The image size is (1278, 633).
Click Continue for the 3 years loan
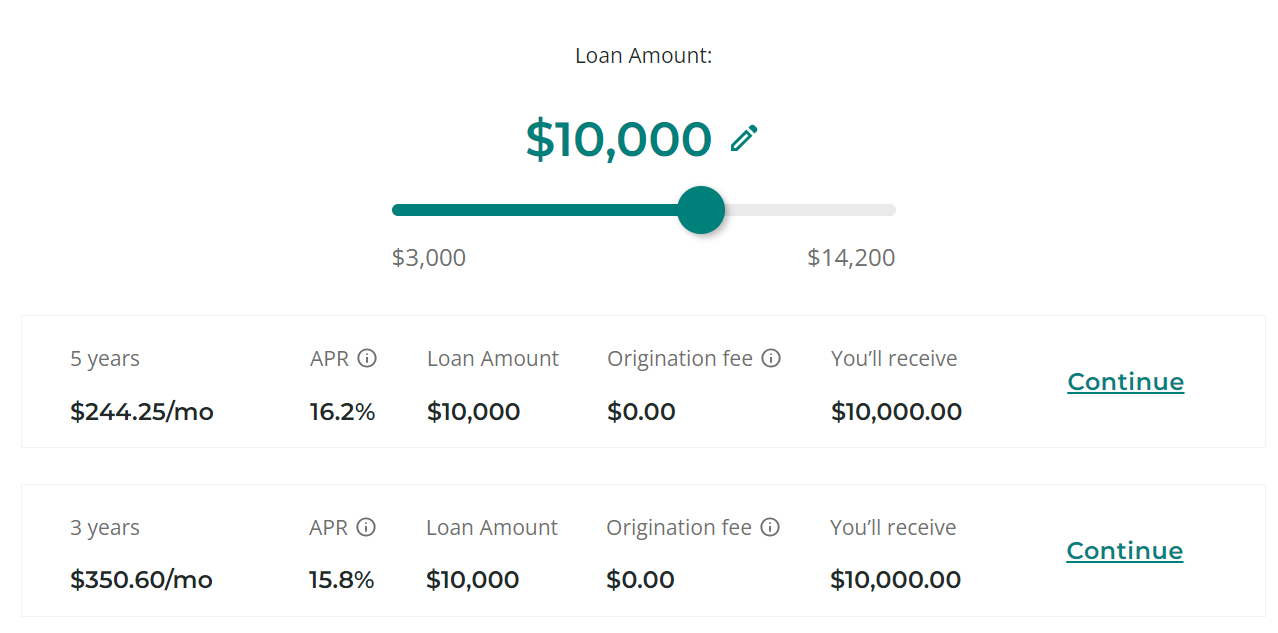coord(1125,551)
